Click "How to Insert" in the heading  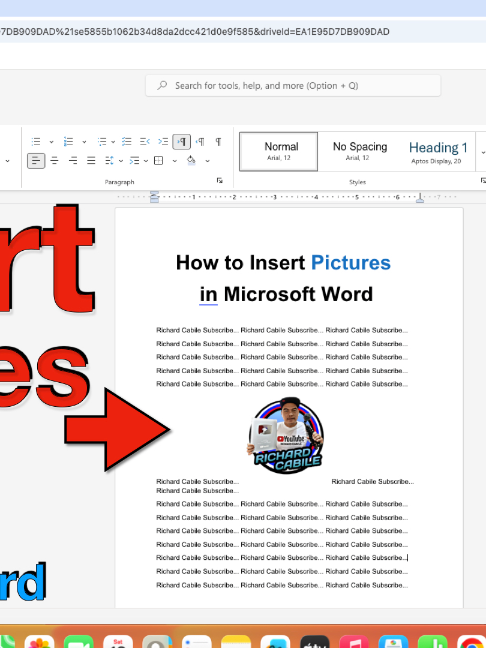(x=241, y=263)
